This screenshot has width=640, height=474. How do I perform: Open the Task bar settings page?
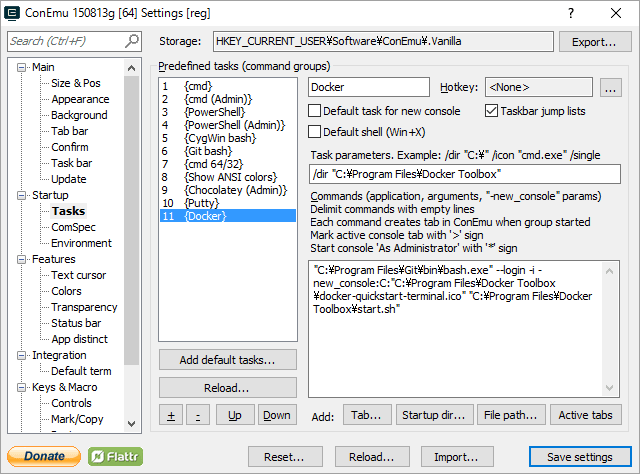click(x=71, y=163)
